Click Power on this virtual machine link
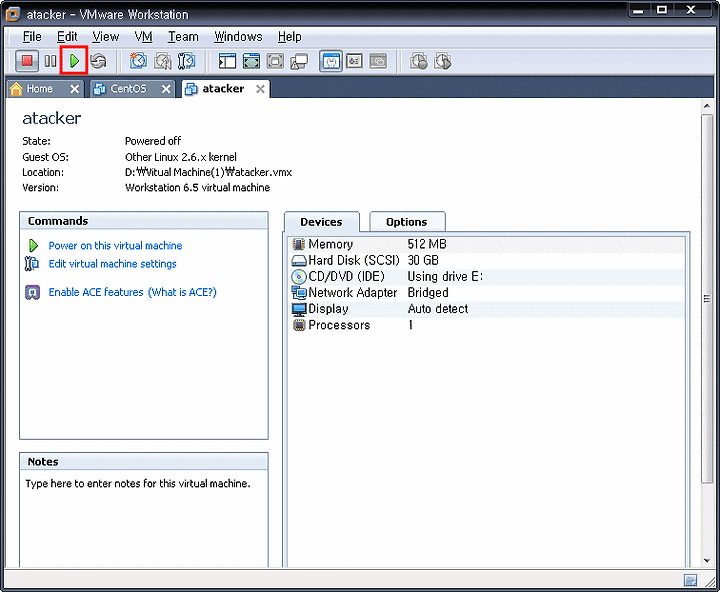Screen dimensions: 720x592 115,246
